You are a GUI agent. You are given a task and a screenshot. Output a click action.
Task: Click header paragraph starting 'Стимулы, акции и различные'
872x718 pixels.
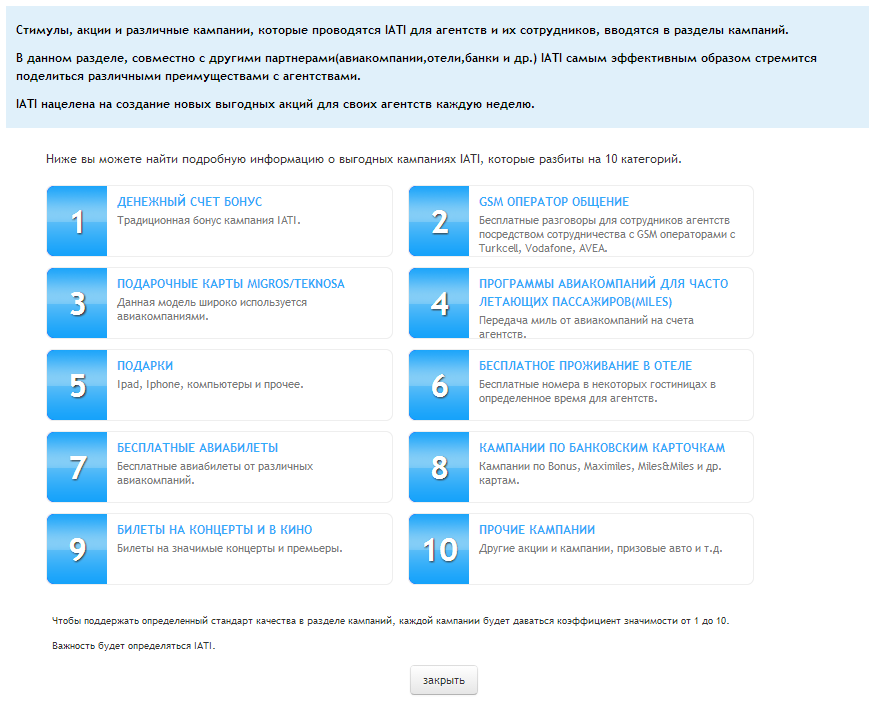click(402, 30)
